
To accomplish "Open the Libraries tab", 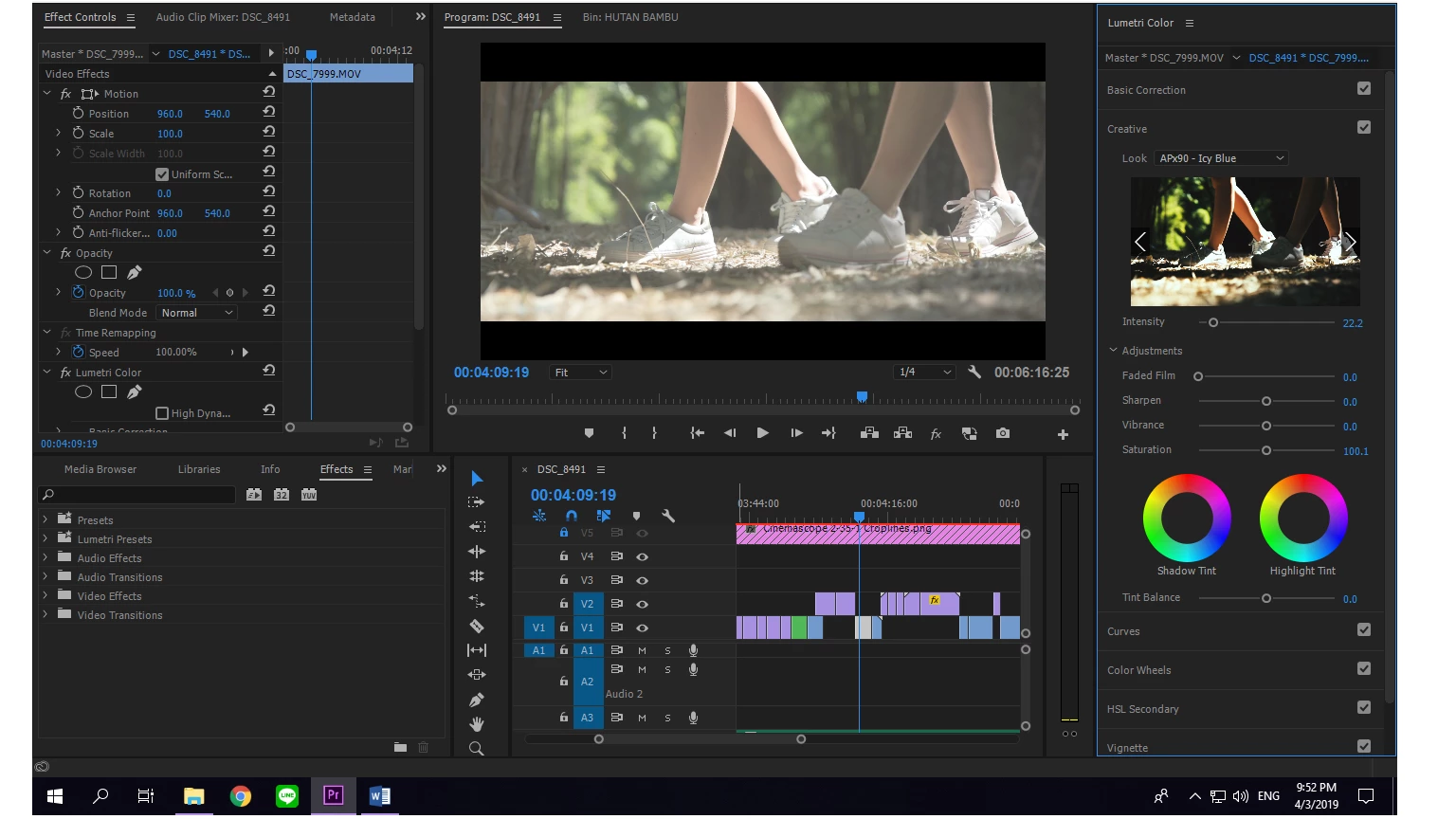I will [199, 469].
